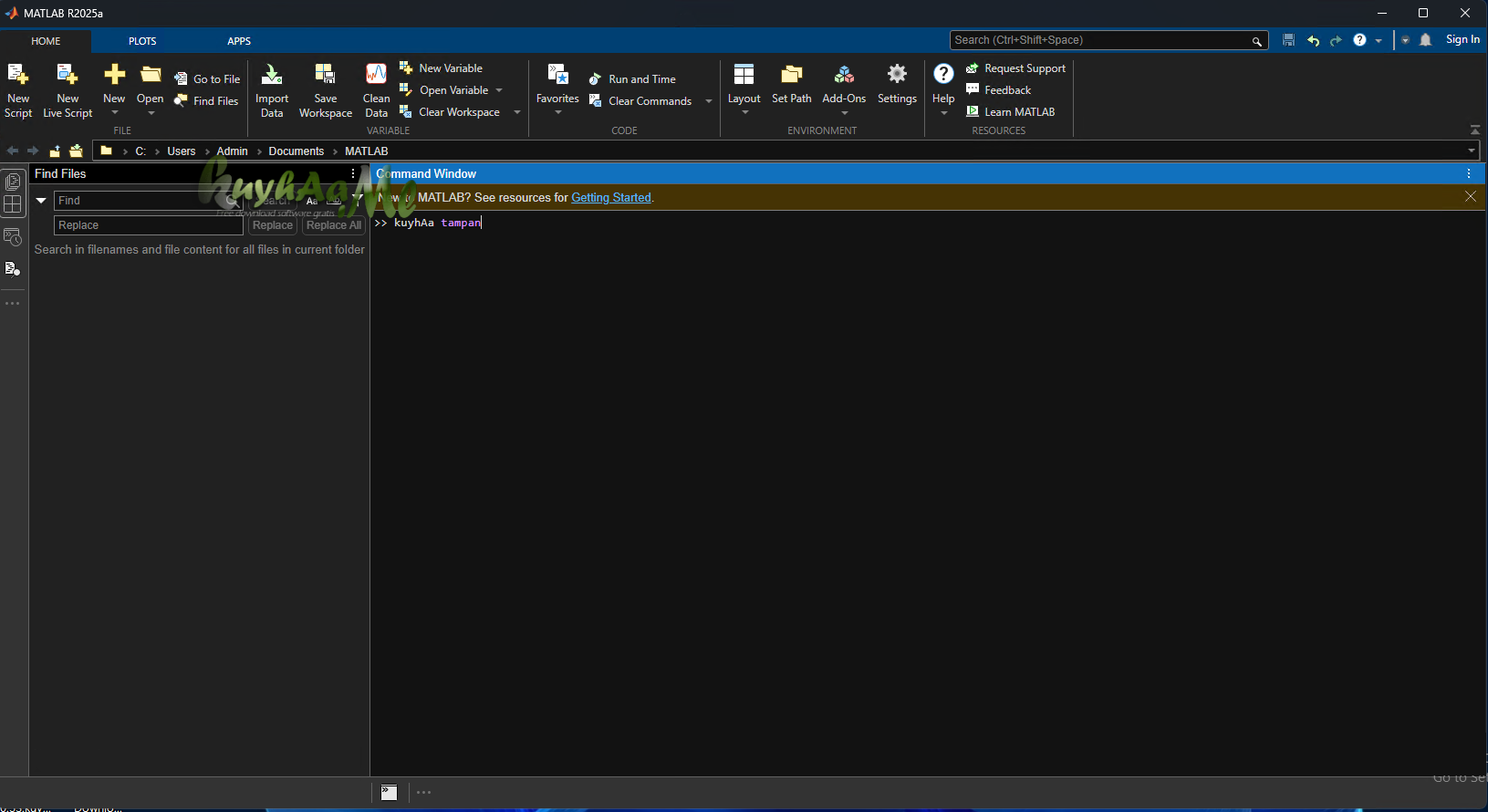Click the Sign In button

(1462, 39)
